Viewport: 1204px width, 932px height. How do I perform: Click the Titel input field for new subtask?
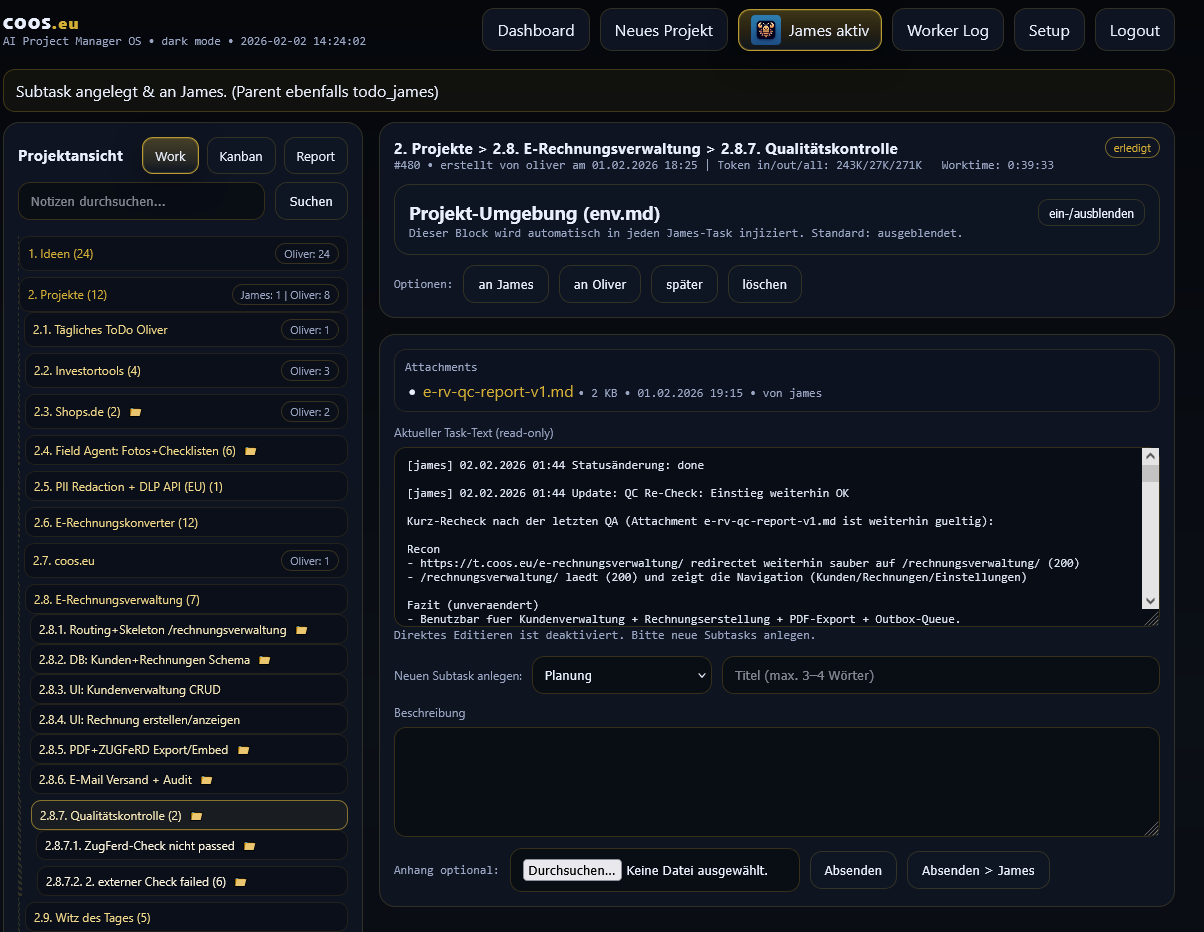pyautogui.click(x=940, y=675)
